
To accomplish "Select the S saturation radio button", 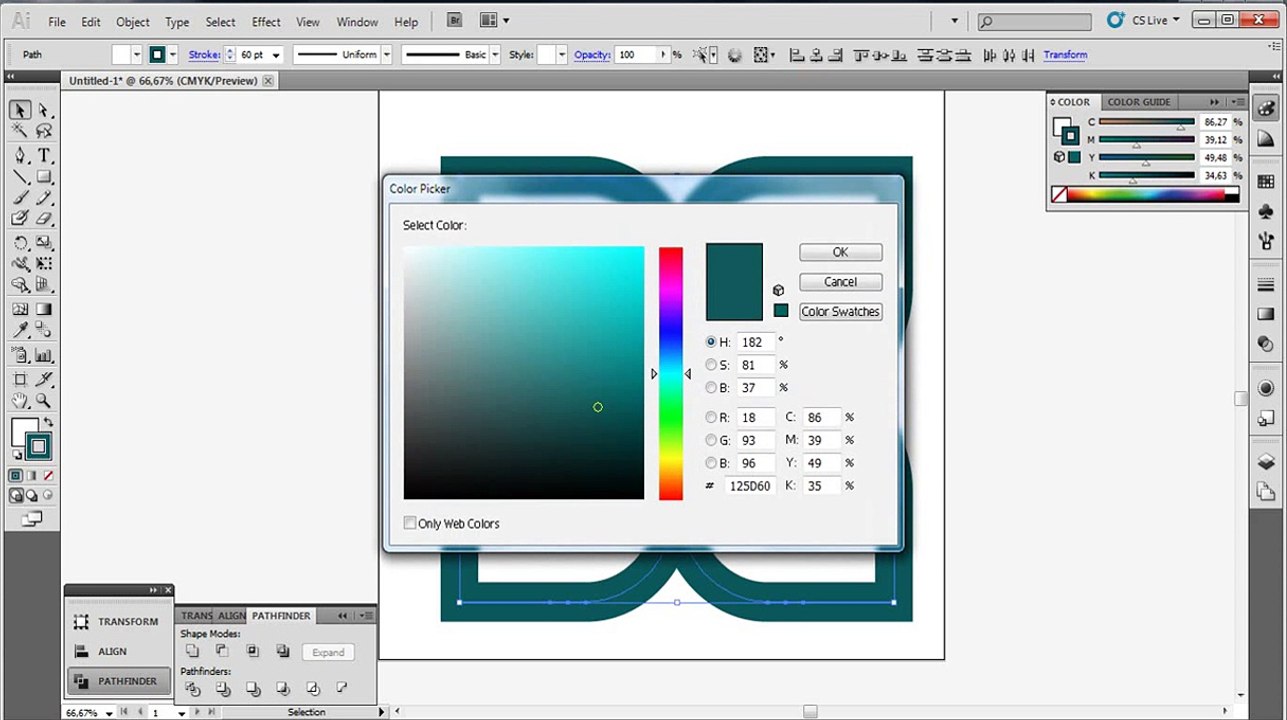I will click(x=711, y=365).
